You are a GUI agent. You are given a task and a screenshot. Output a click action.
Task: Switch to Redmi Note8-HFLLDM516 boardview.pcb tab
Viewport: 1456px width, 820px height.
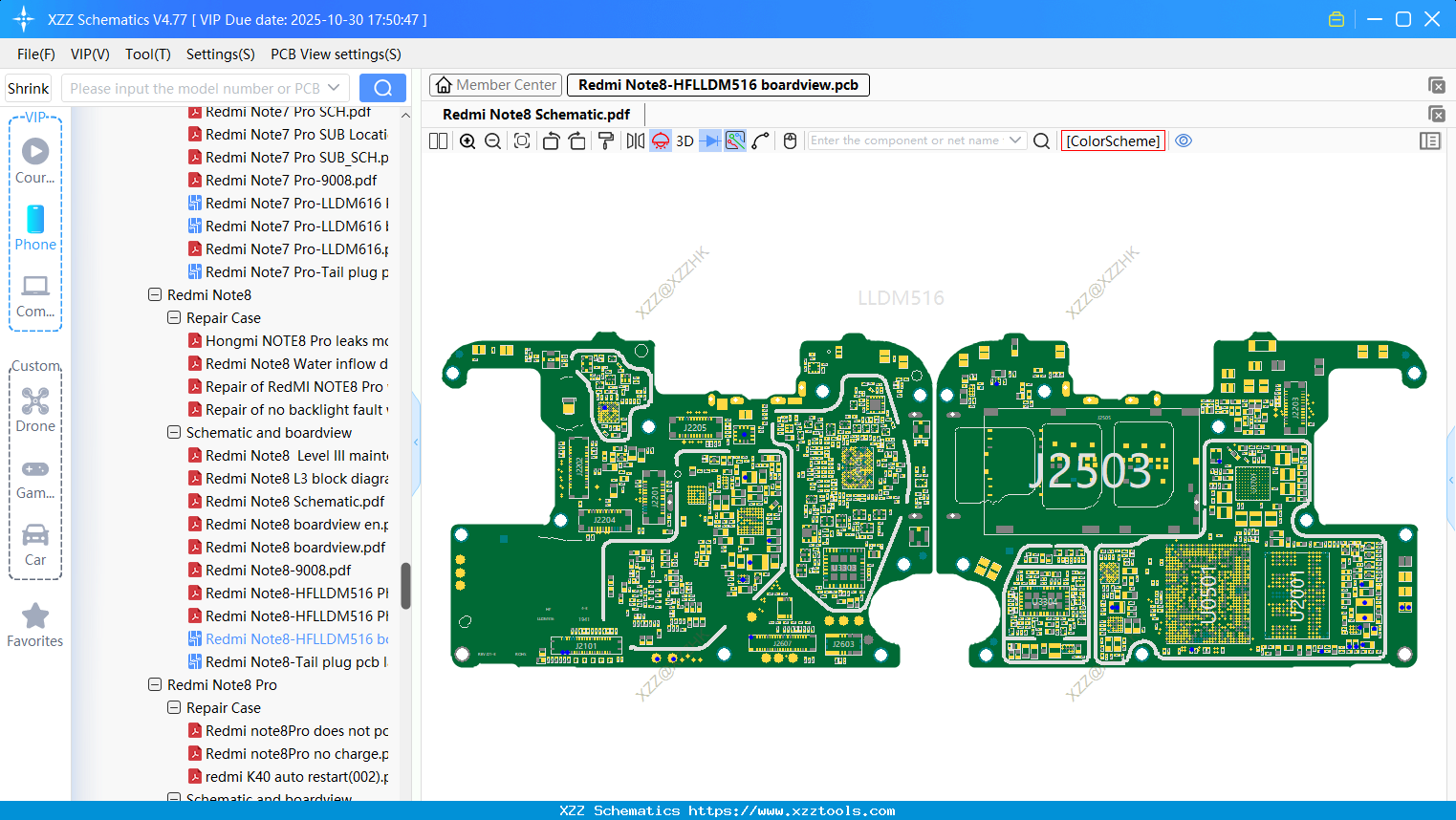pos(718,85)
